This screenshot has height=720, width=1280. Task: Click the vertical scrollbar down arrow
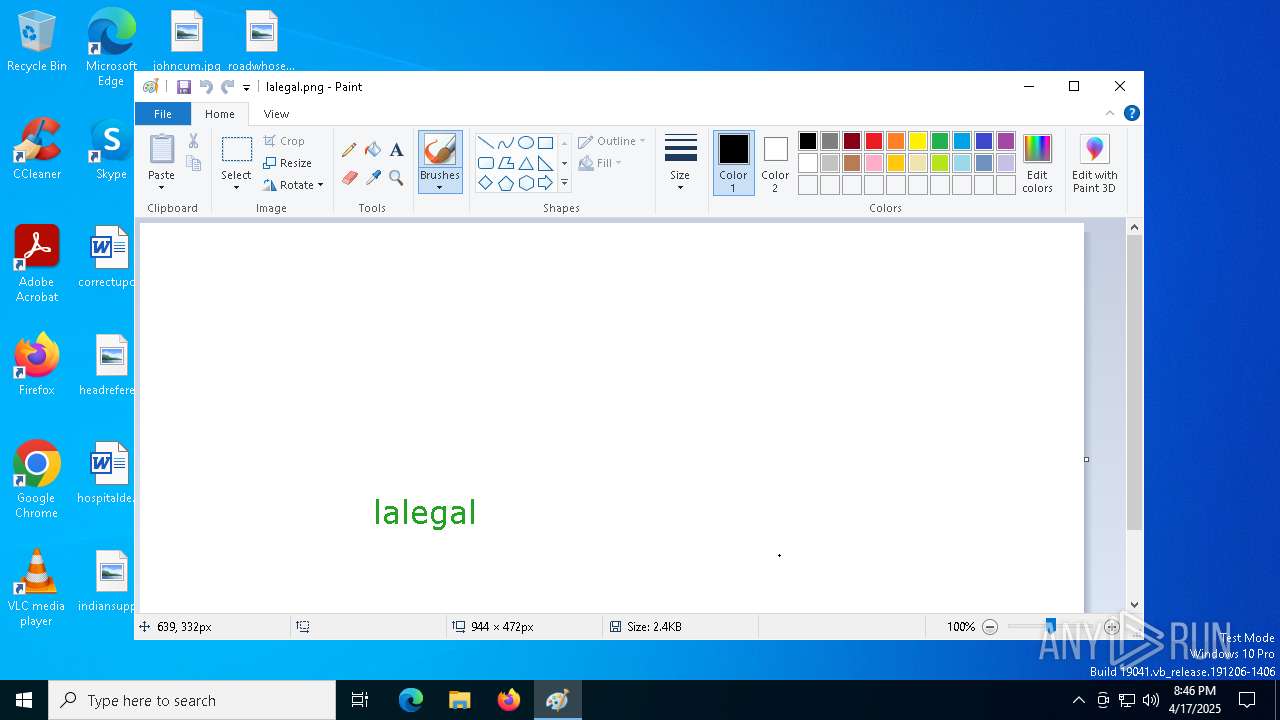[x=1134, y=604]
